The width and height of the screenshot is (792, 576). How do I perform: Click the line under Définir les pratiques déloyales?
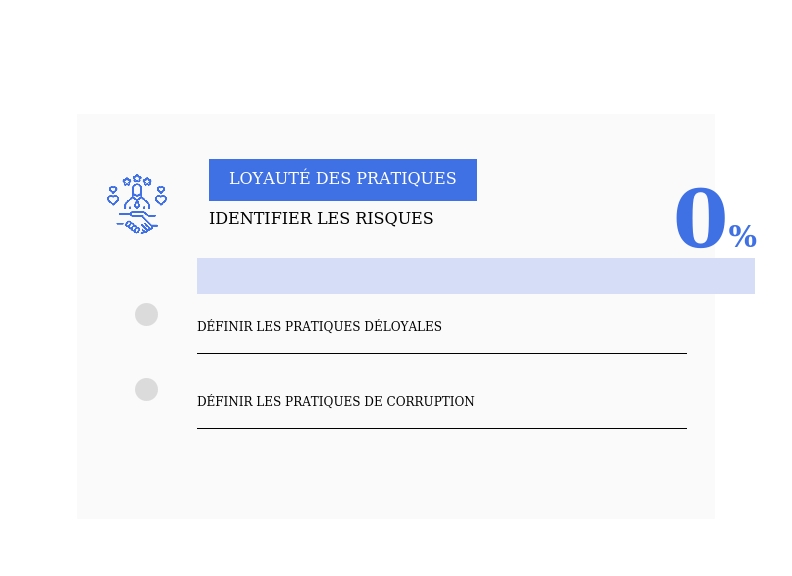click(441, 353)
